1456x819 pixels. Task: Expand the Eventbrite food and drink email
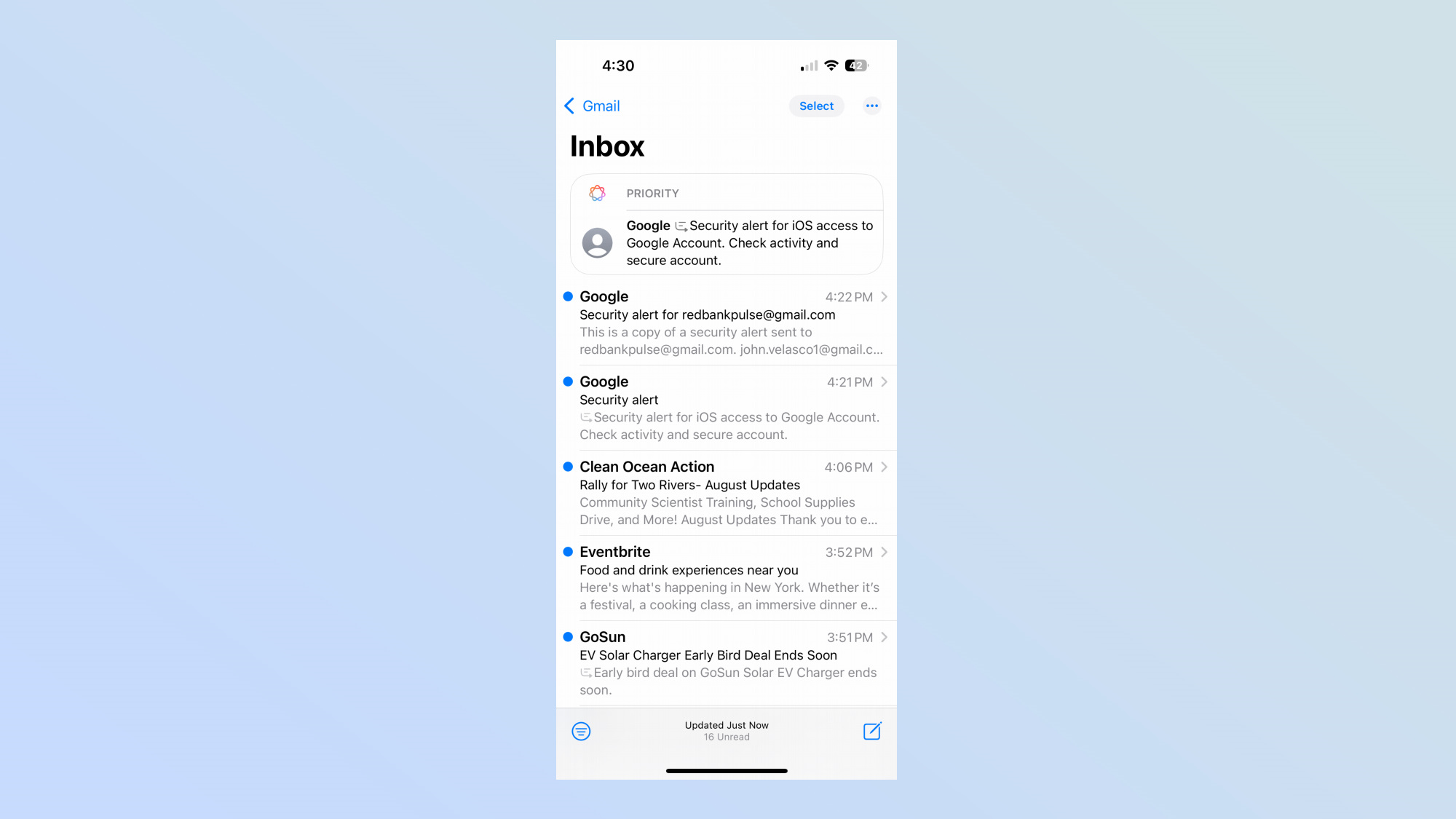tap(728, 578)
